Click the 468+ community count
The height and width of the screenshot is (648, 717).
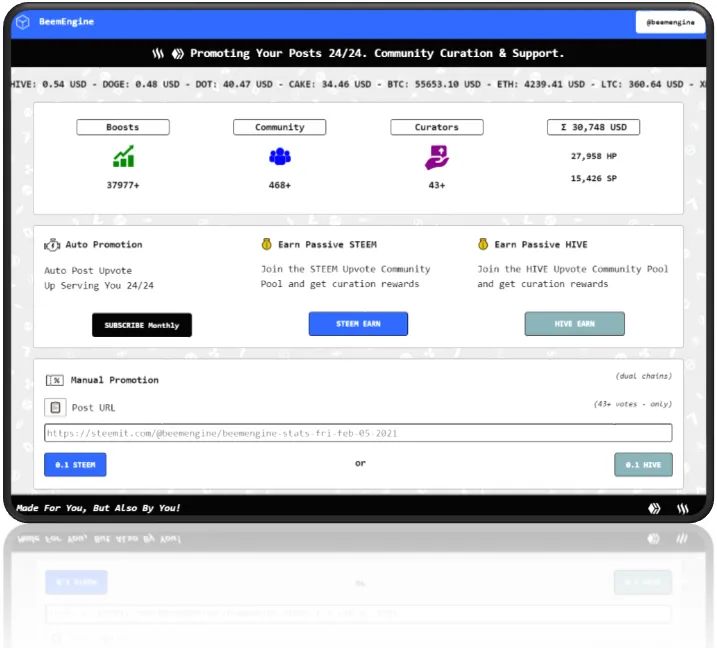click(x=279, y=185)
